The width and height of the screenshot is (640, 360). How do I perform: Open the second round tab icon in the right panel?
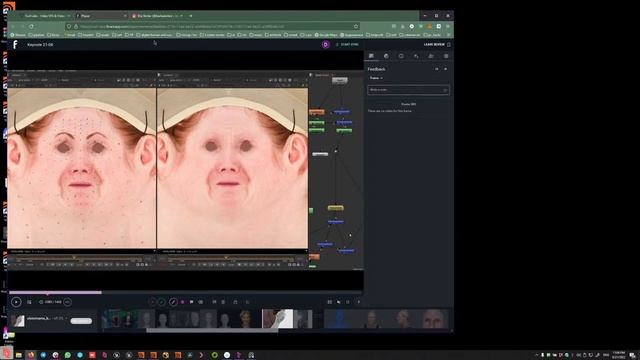coord(386,56)
